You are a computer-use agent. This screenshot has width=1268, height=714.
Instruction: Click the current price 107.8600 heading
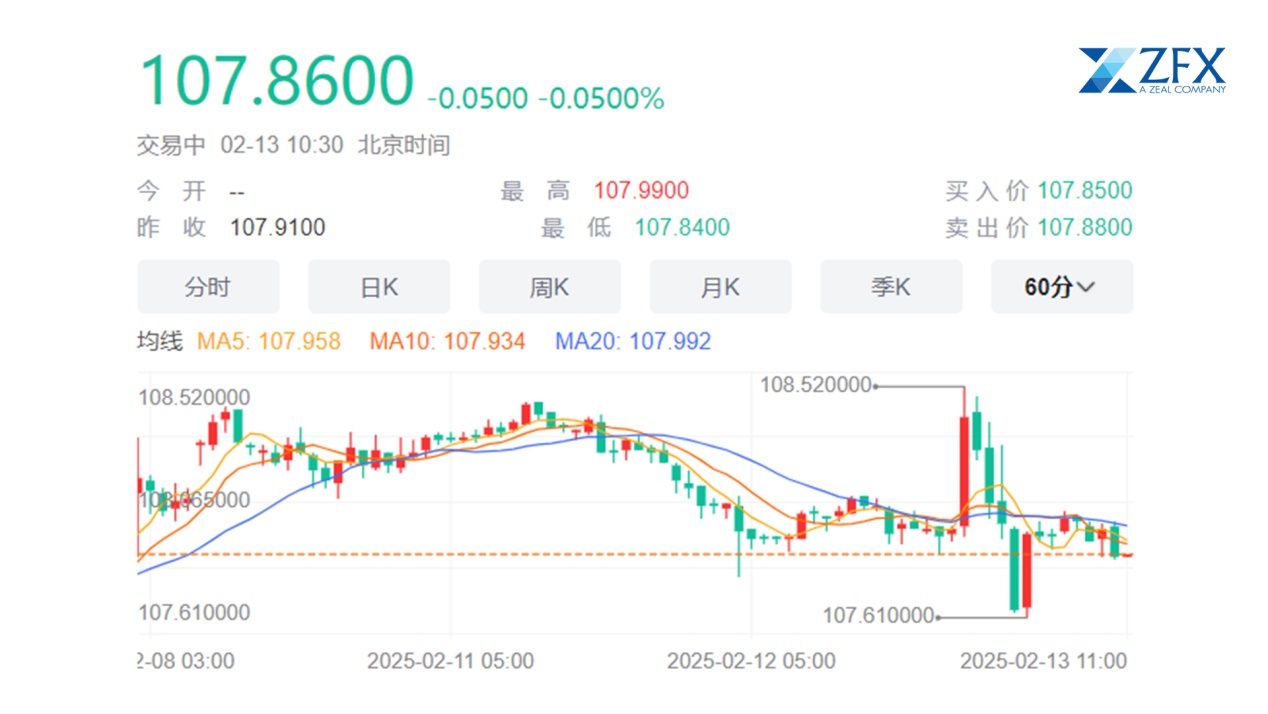pyautogui.click(x=276, y=80)
